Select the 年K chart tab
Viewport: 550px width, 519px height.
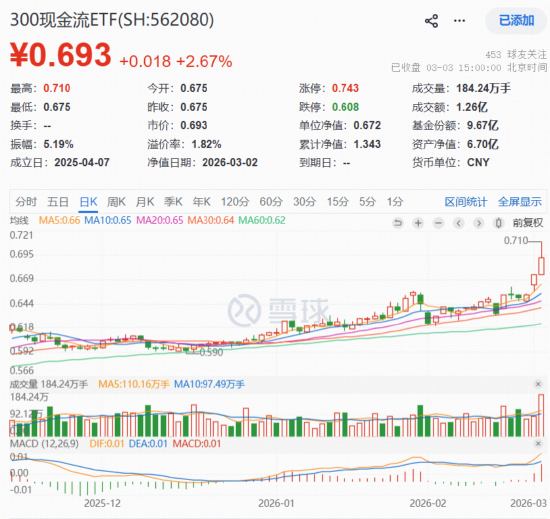[202, 202]
